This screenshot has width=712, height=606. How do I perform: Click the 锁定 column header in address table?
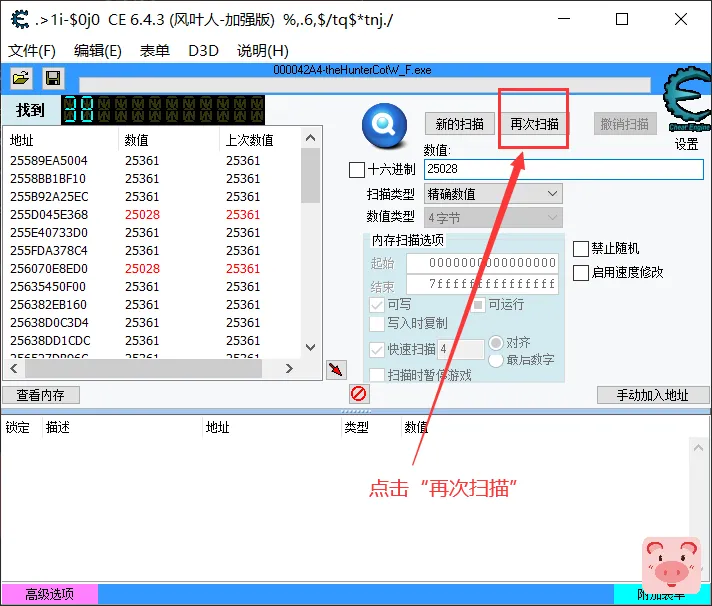click(21, 427)
